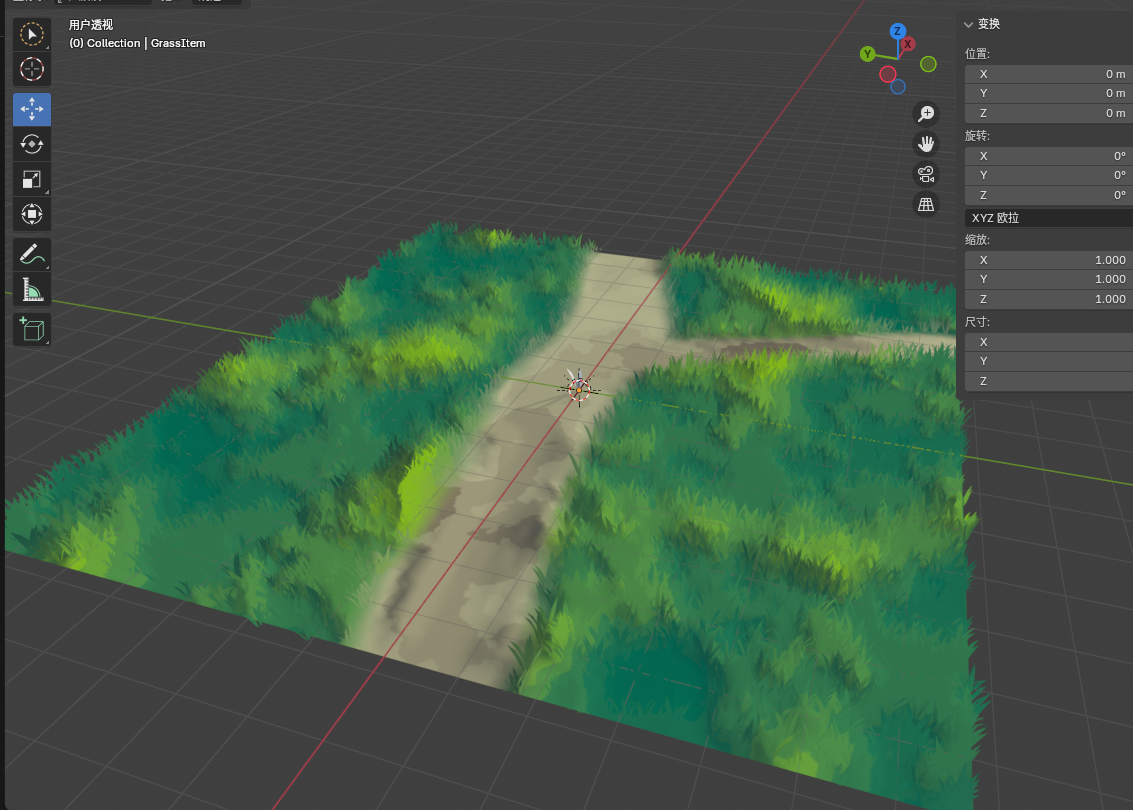Click the 缩放 X scale field
Viewport: 1133px width, 810px height.
coord(1048,259)
